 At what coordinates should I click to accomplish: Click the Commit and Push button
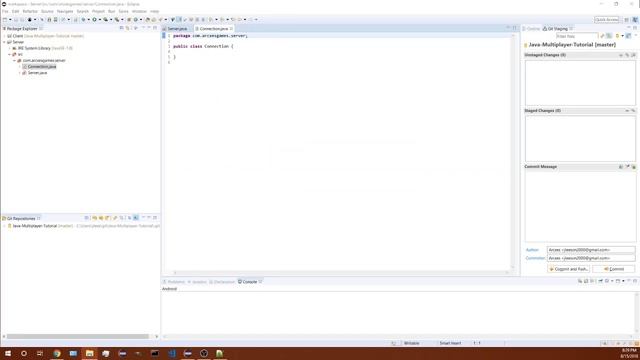(x=569, y=269)
